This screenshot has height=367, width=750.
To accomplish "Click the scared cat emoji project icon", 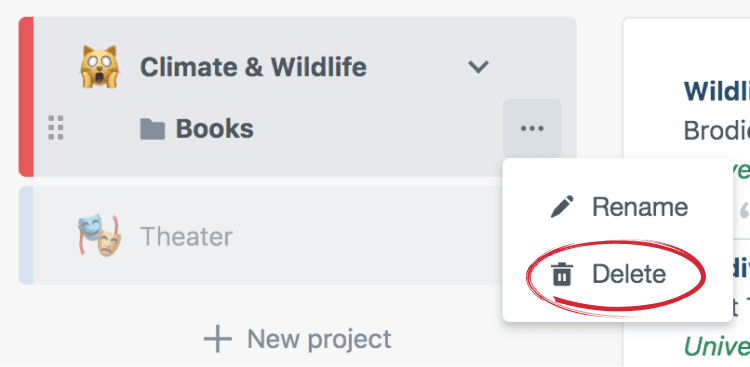I will 99,67.
